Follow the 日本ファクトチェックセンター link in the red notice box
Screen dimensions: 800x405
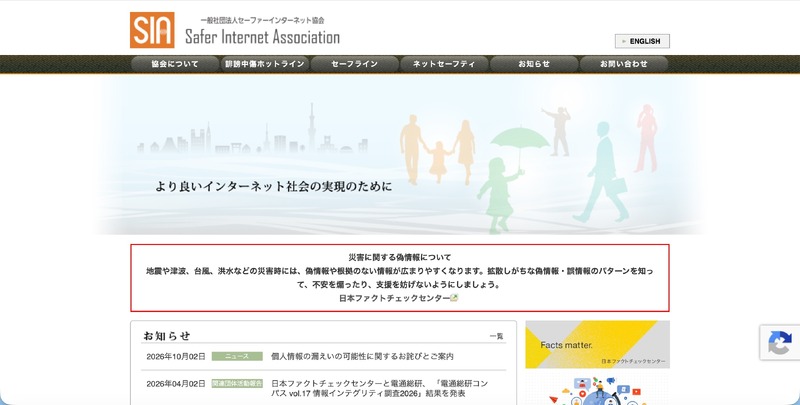click(x=394, y=298)
